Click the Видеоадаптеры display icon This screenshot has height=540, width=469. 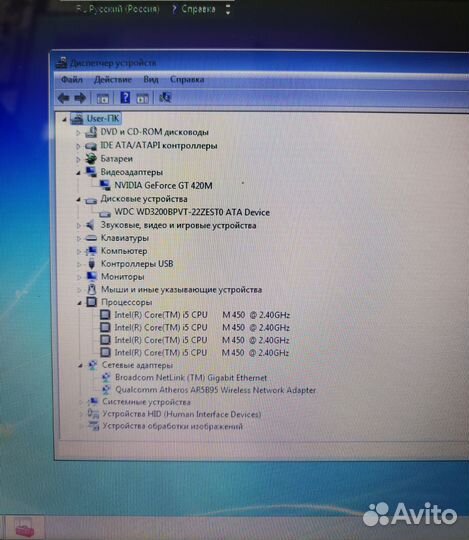(91, 172)
